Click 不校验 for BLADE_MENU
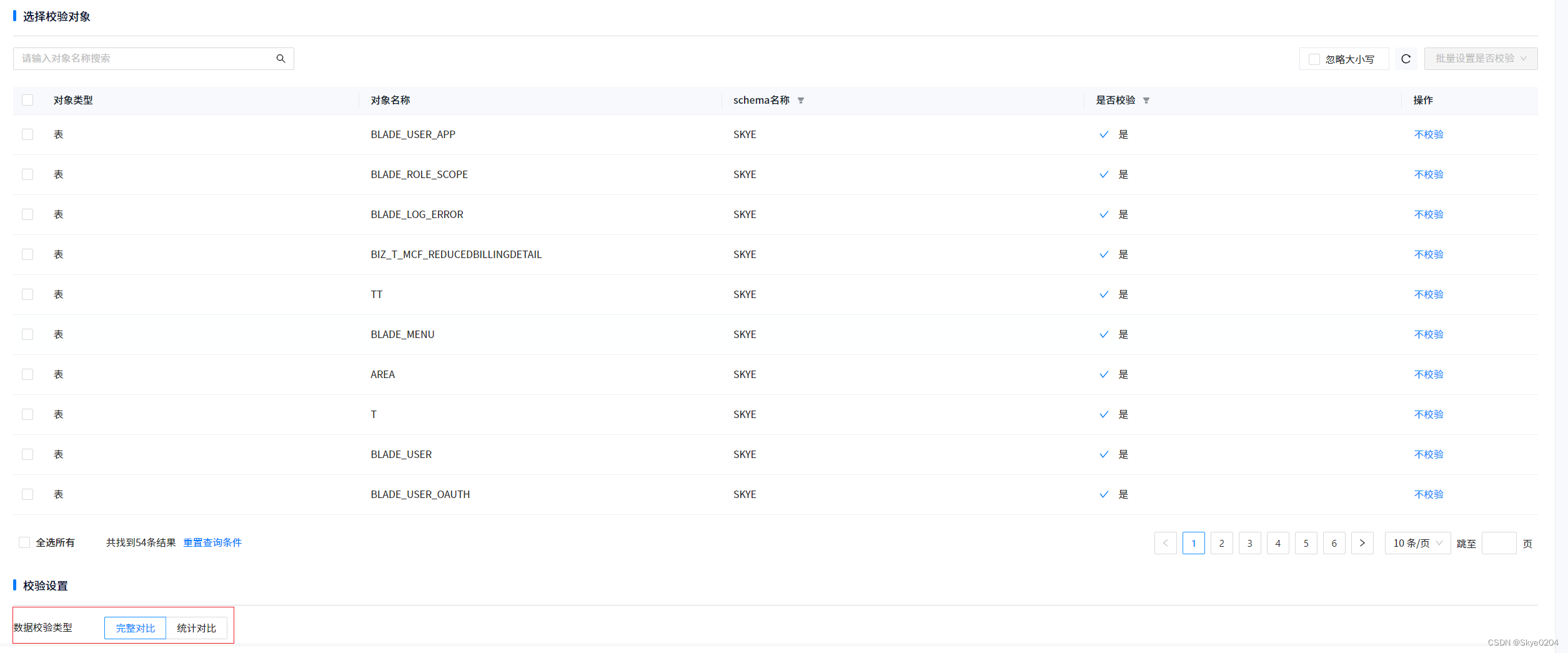 pyautogui.click(x=1429, y=334)
